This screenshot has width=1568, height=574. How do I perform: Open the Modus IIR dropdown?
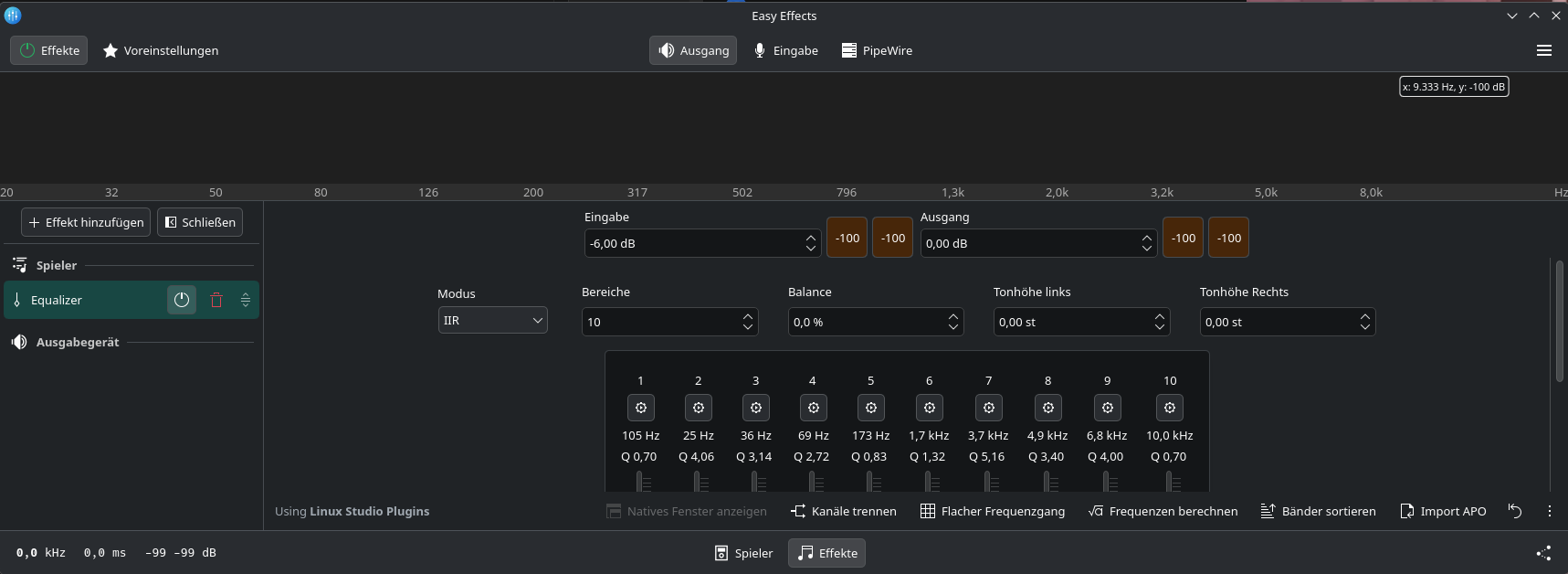click(493, 320)
